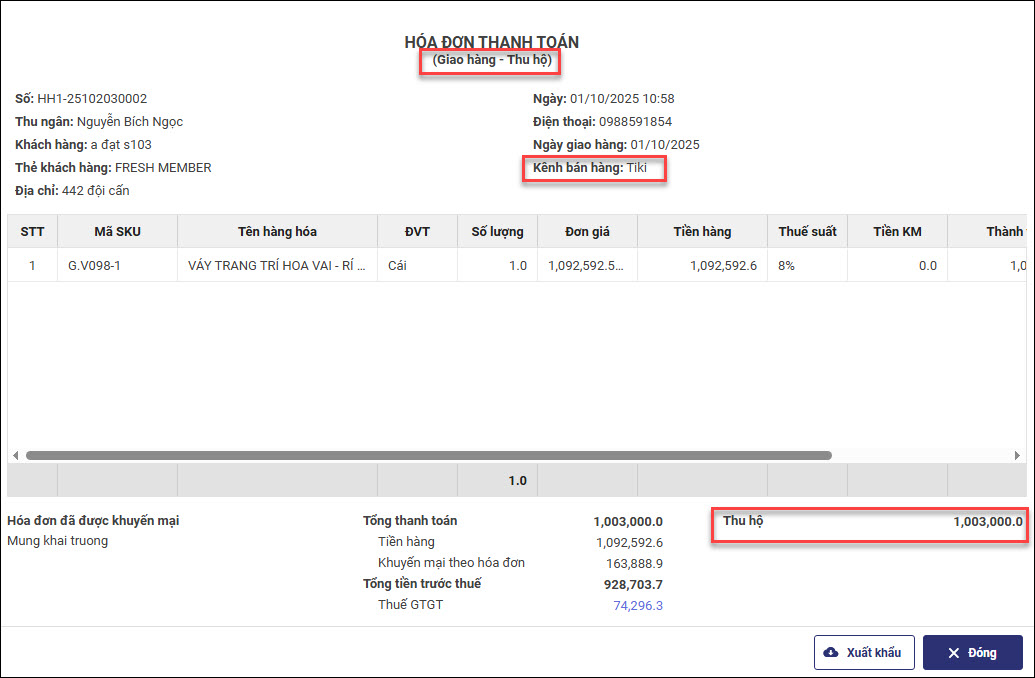Click the cloud icon on Xuất khẩu button
Image resolution: width=1035 pixels, height=678 pixels.
tap(831, 653)
